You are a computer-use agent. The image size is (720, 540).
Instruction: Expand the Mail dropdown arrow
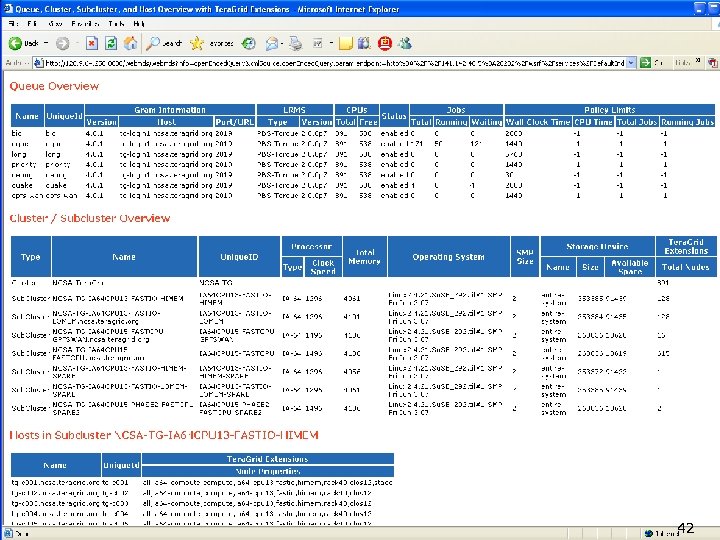click(281, 44)
